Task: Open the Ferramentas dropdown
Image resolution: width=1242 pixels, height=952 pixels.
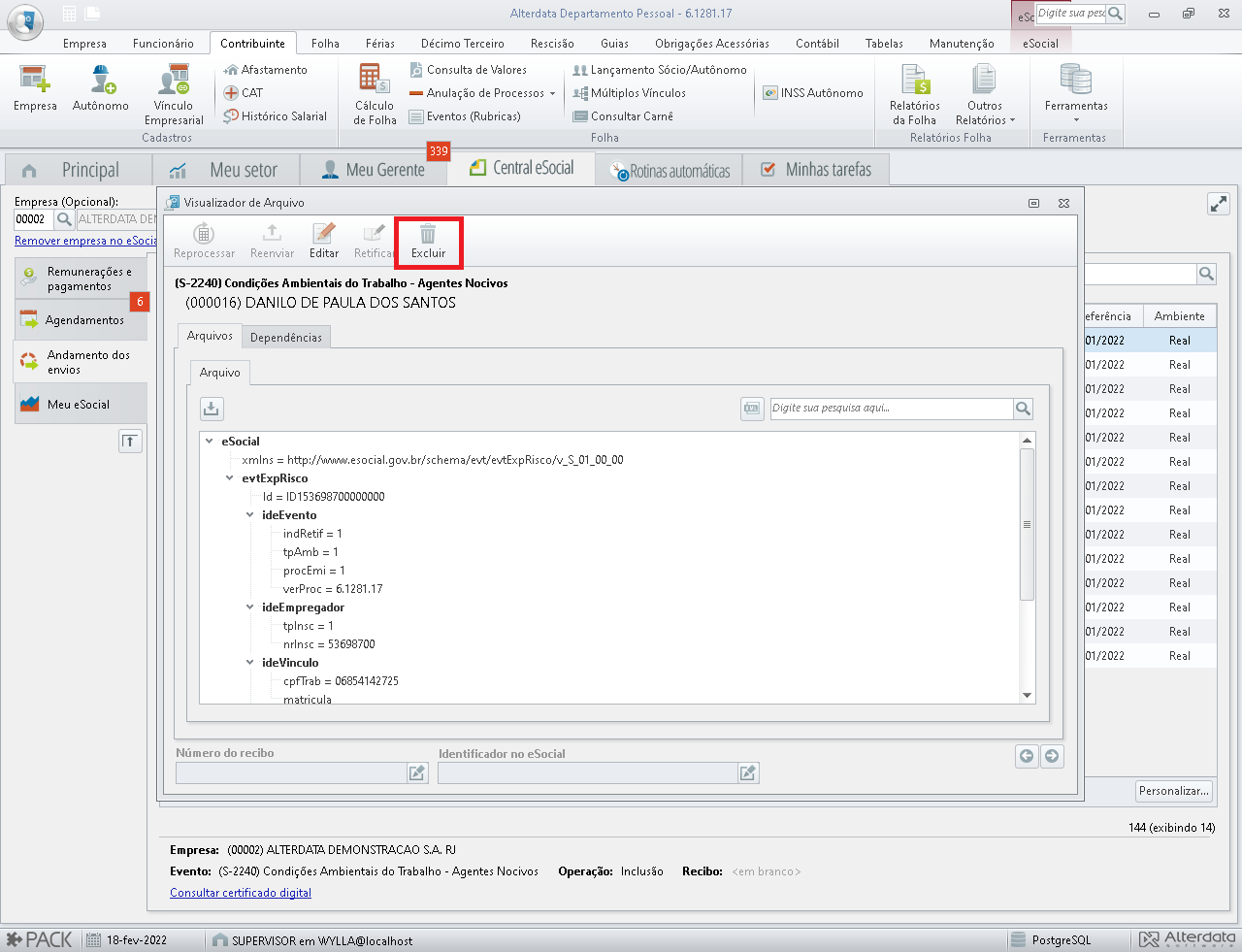Action: point(1076,94)
